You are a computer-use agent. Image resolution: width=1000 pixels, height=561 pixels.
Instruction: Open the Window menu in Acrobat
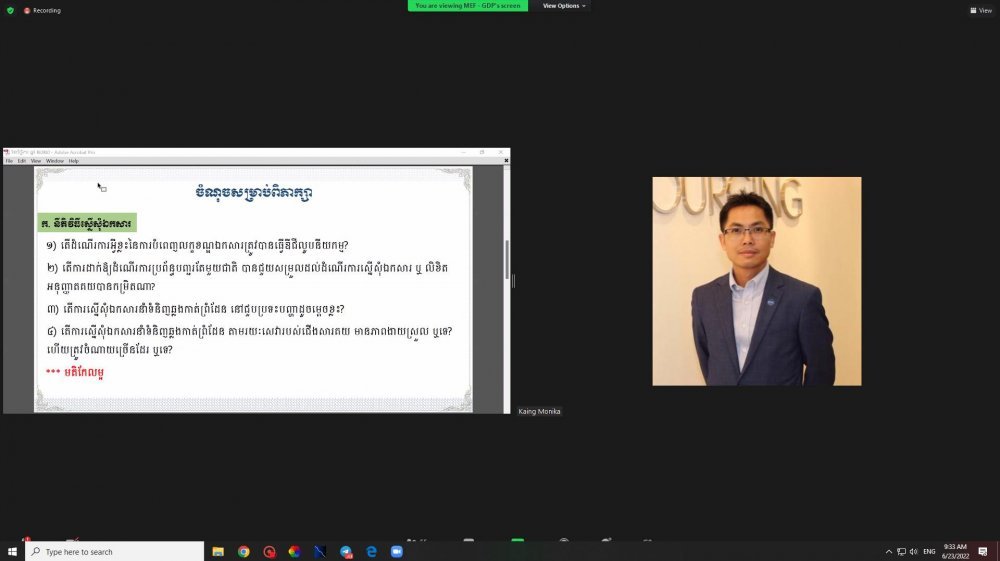(54, 161)
